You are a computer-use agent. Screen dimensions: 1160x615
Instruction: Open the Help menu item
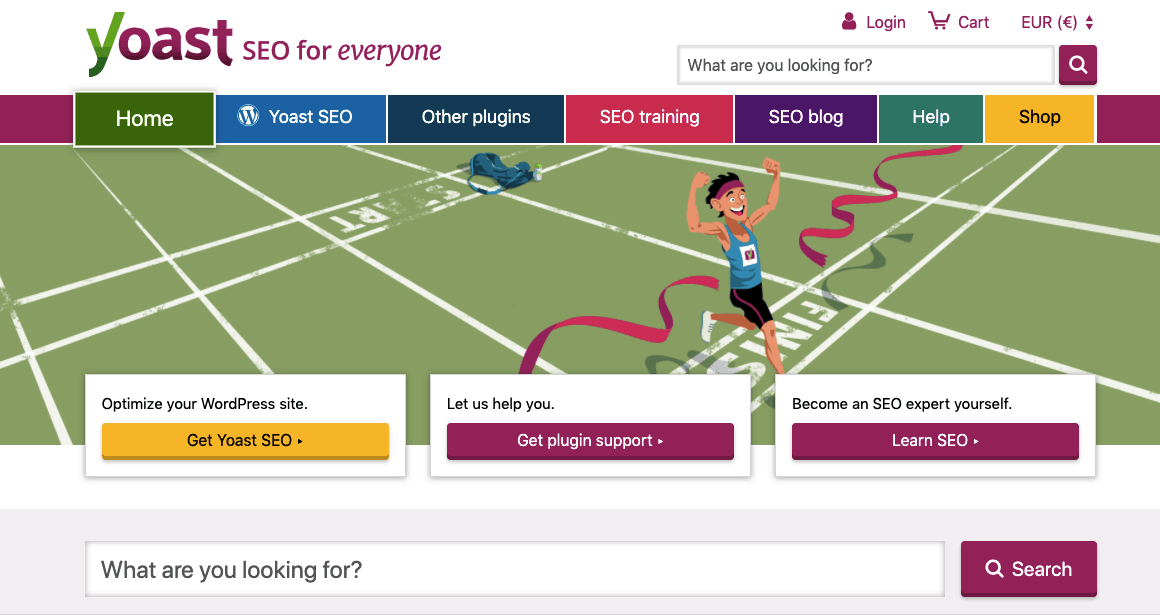pos(931,117)
